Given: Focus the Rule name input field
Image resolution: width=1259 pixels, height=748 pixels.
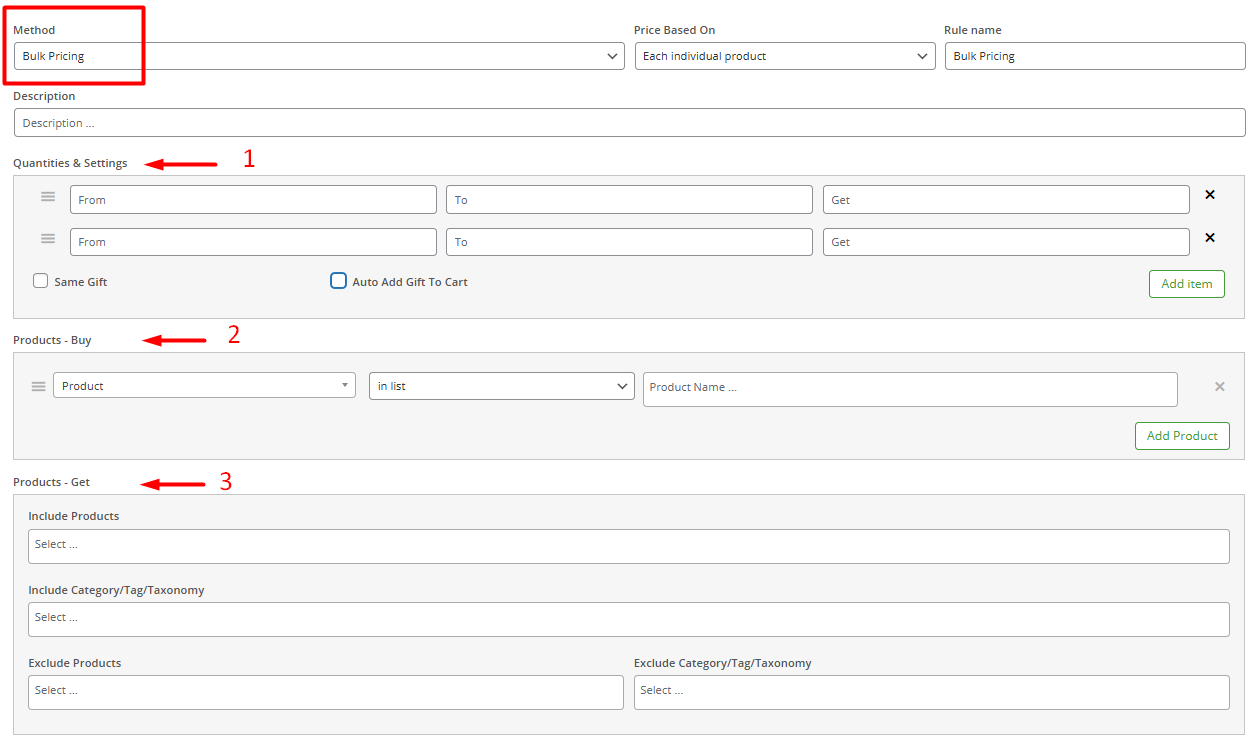Looking at the screenshot, I should [x=1094, y=56].
